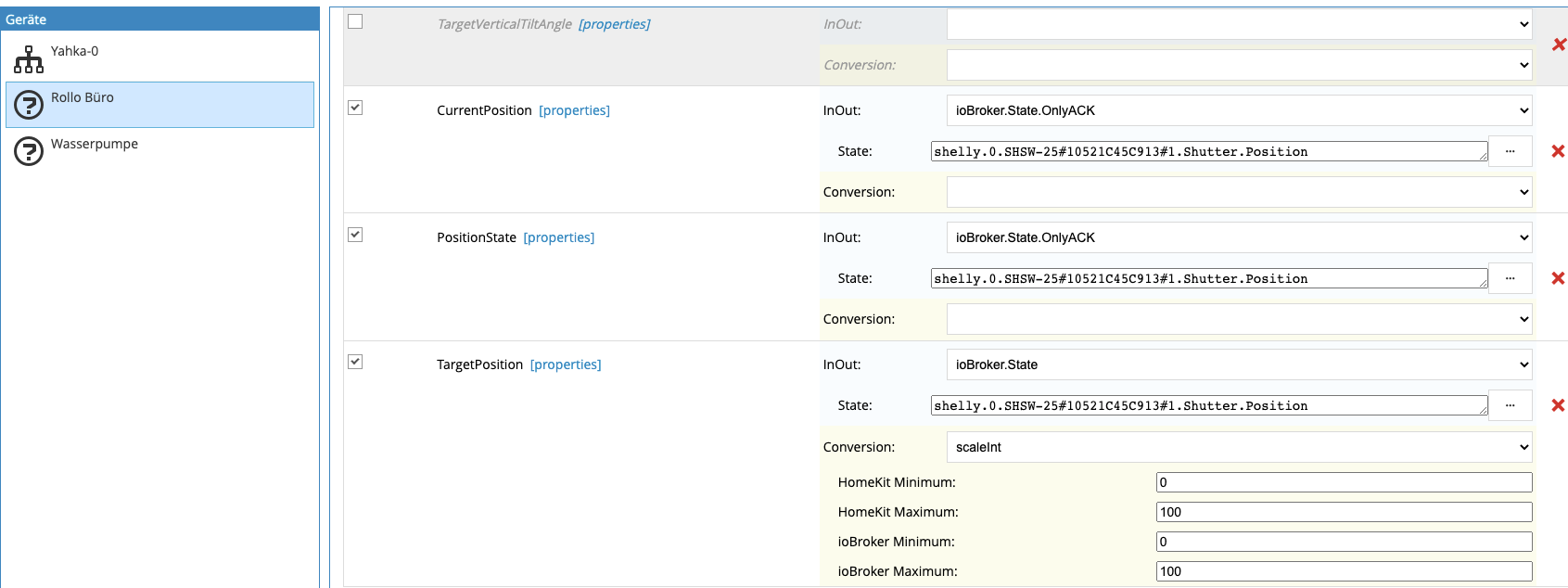Image resolution: width=1568 pixels, height=588 pixels.
Task: Open the scaleInt Conversion dropdown
Action: pyautogui.click(x=1239, y=447)
